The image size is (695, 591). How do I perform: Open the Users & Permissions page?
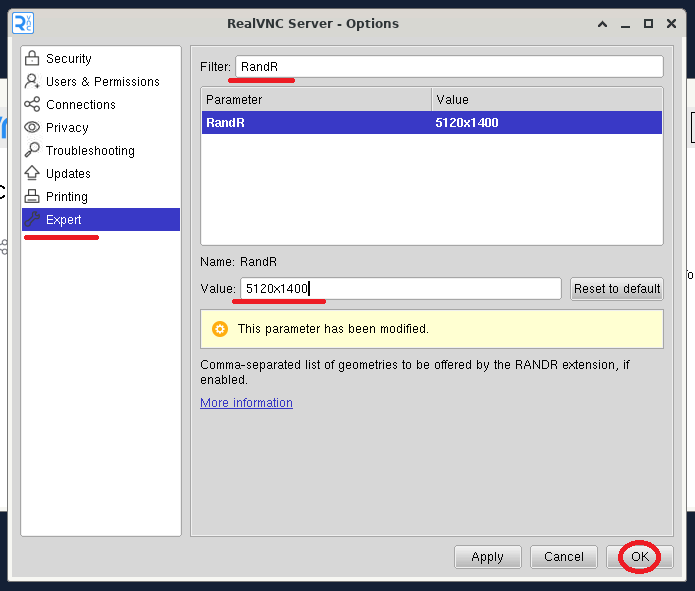click(x=101, y=81)
